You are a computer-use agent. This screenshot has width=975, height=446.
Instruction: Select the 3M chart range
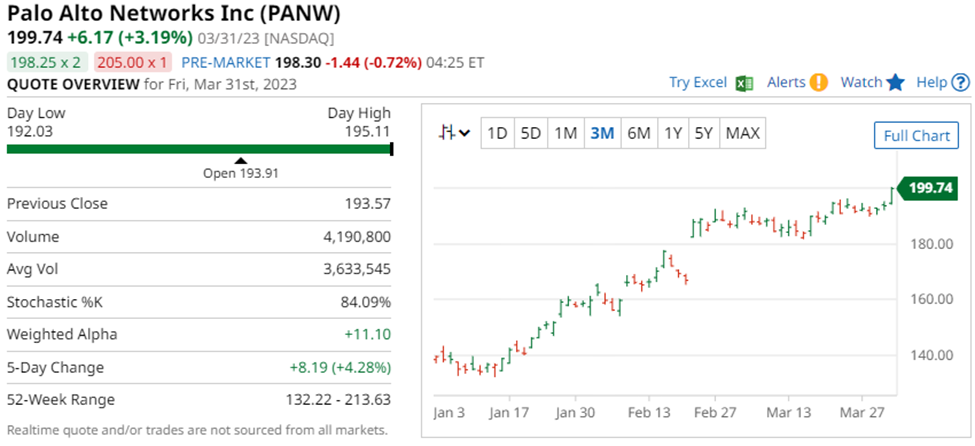click(603, 133)
